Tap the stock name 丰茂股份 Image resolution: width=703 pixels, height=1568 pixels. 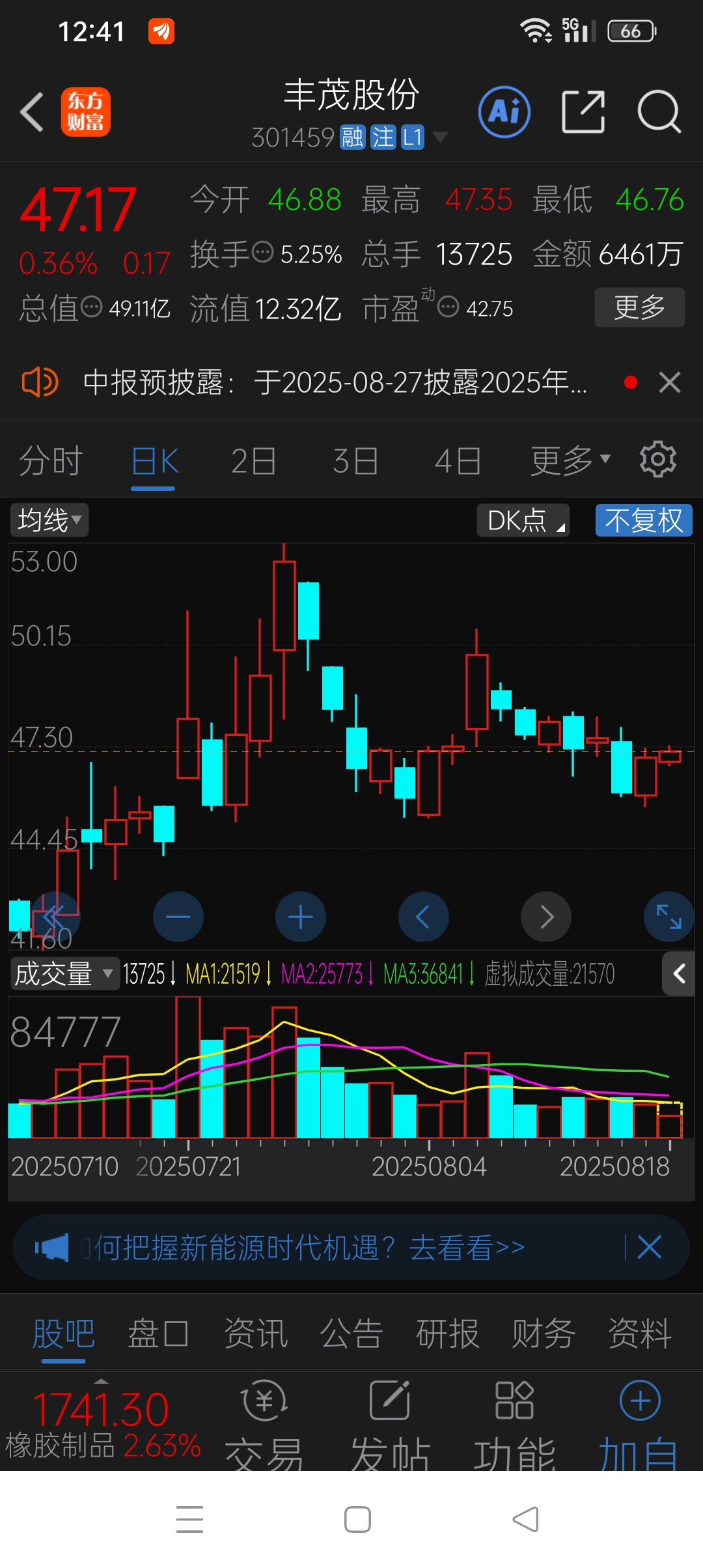351,95
